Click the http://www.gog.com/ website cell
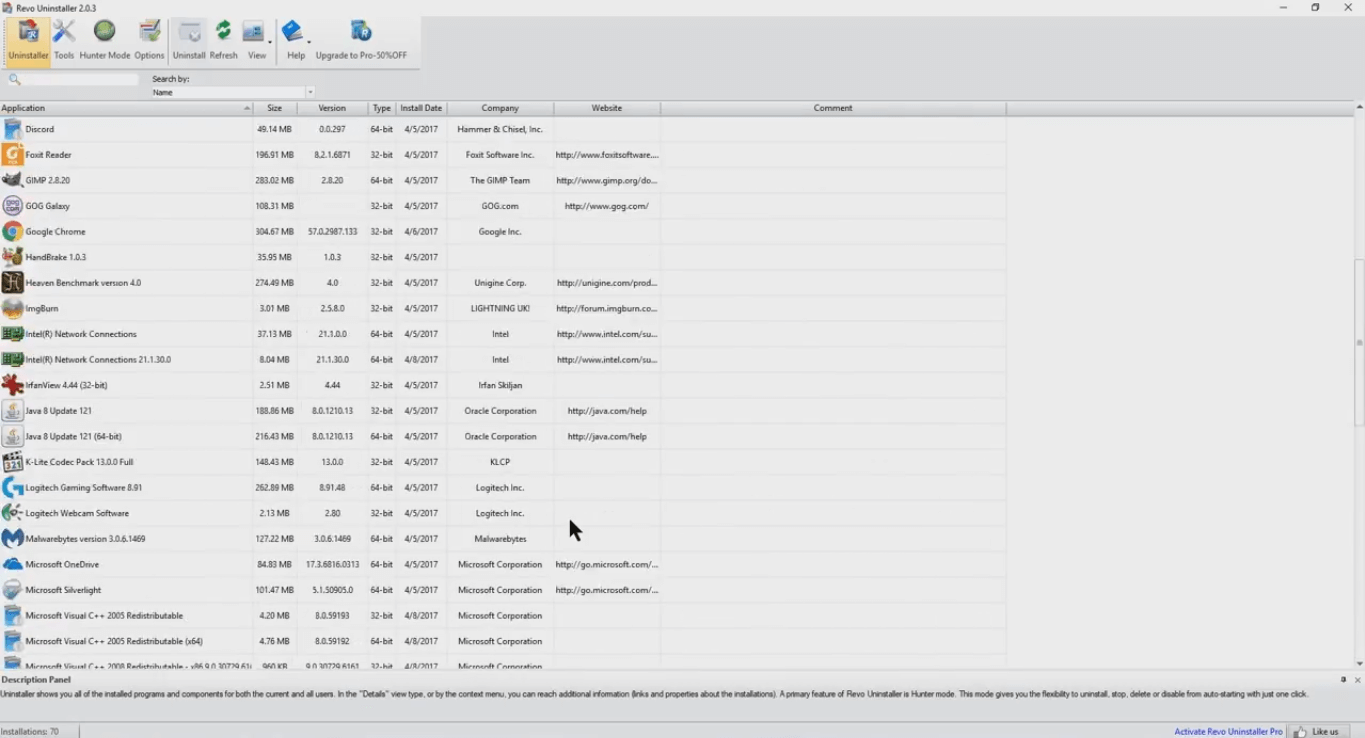 tap(607, 206)
